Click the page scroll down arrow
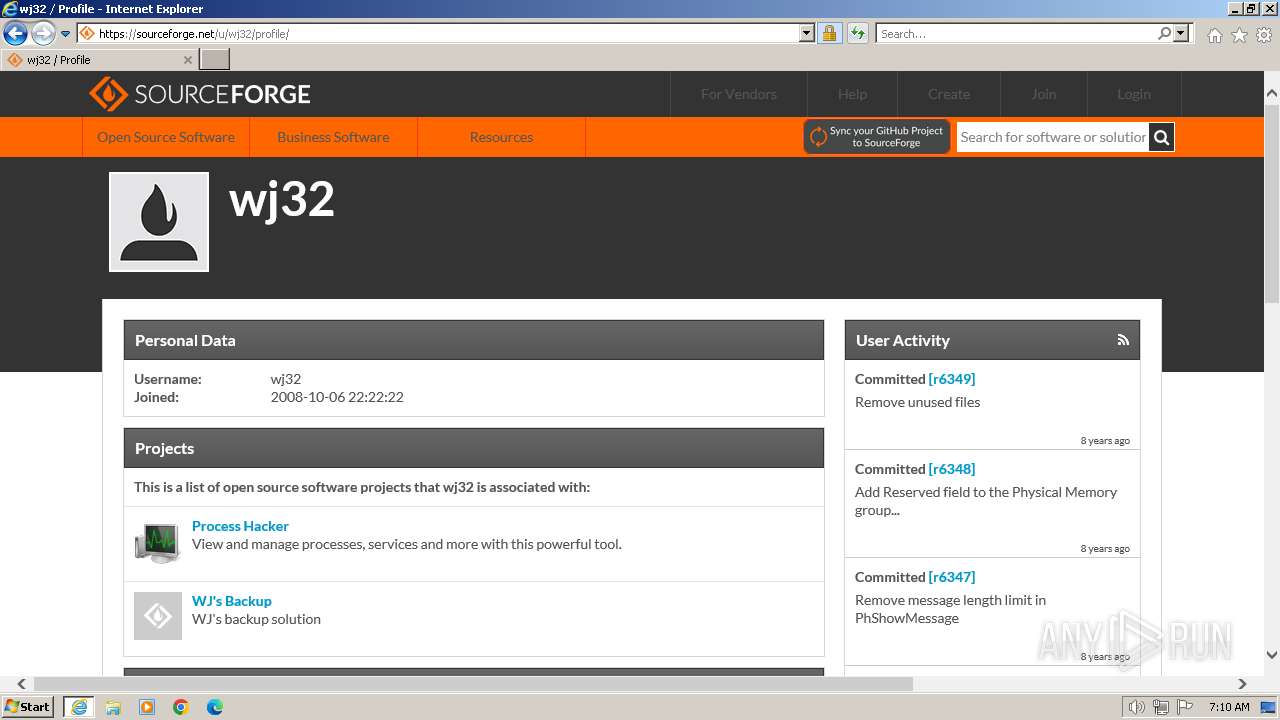This screenshot has width=1280, height=720. 1272,655
